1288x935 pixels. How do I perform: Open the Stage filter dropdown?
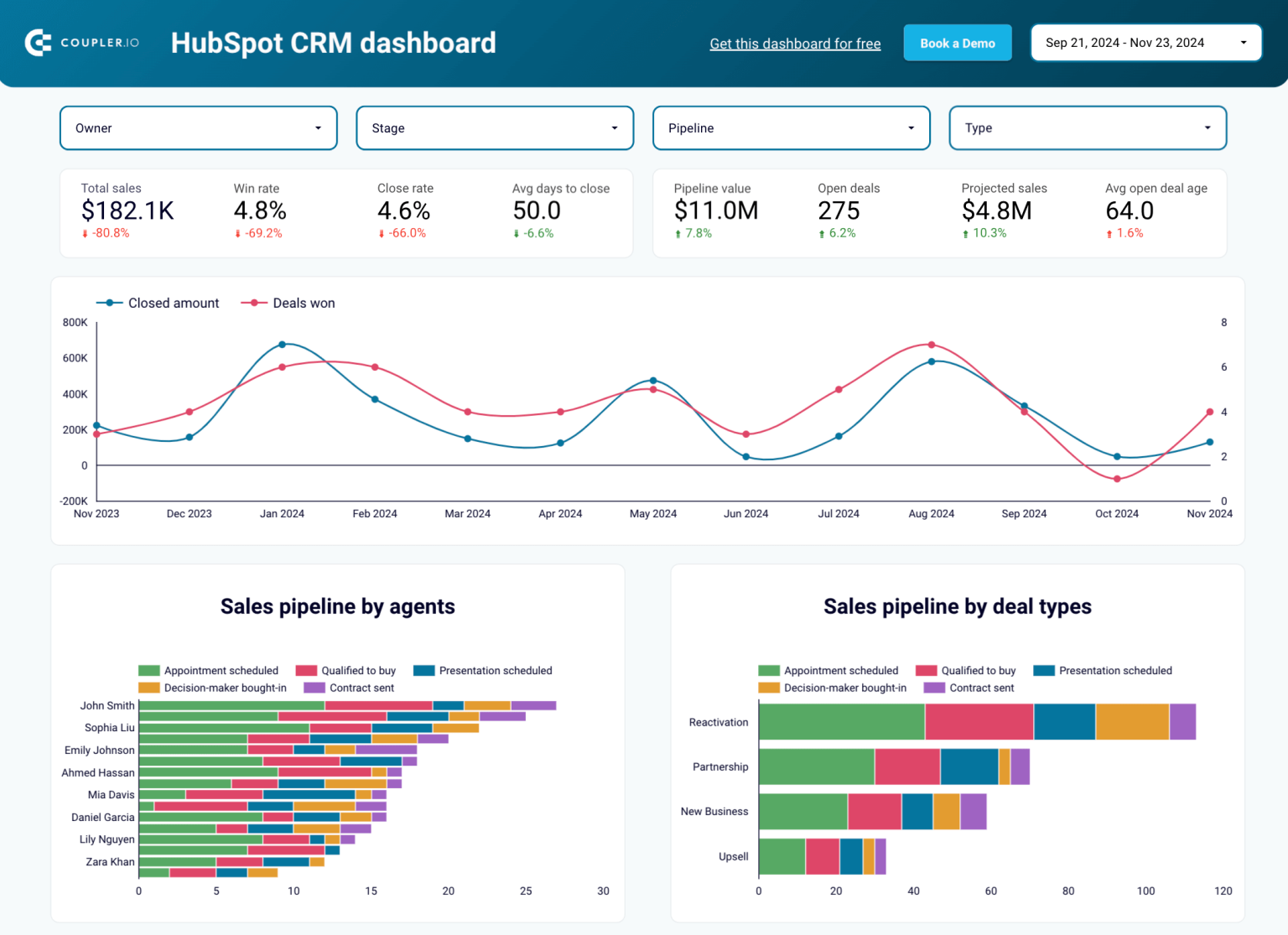[x=495, y=127]
